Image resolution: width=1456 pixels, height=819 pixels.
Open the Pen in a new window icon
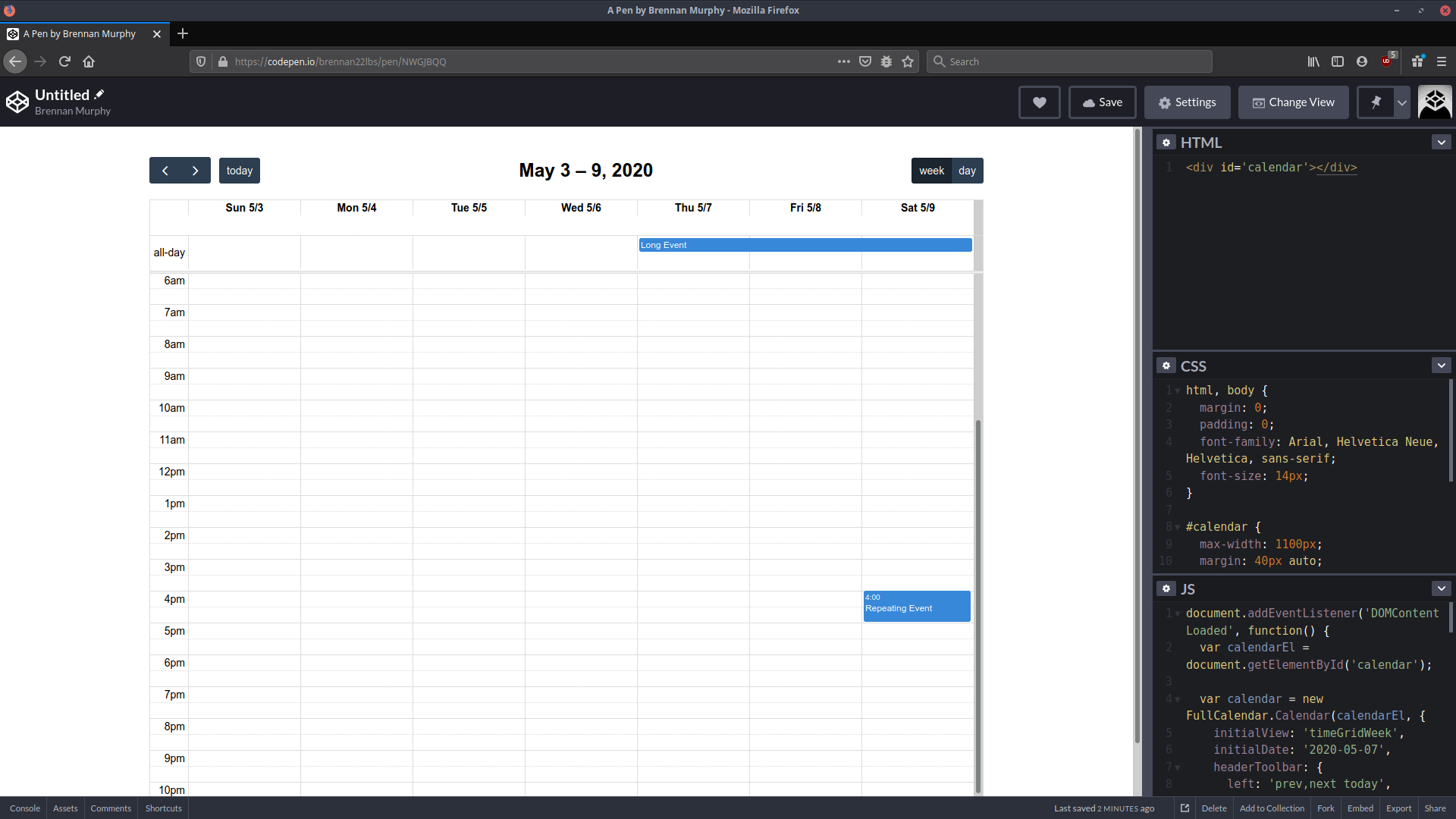(x=1185, y=808)
